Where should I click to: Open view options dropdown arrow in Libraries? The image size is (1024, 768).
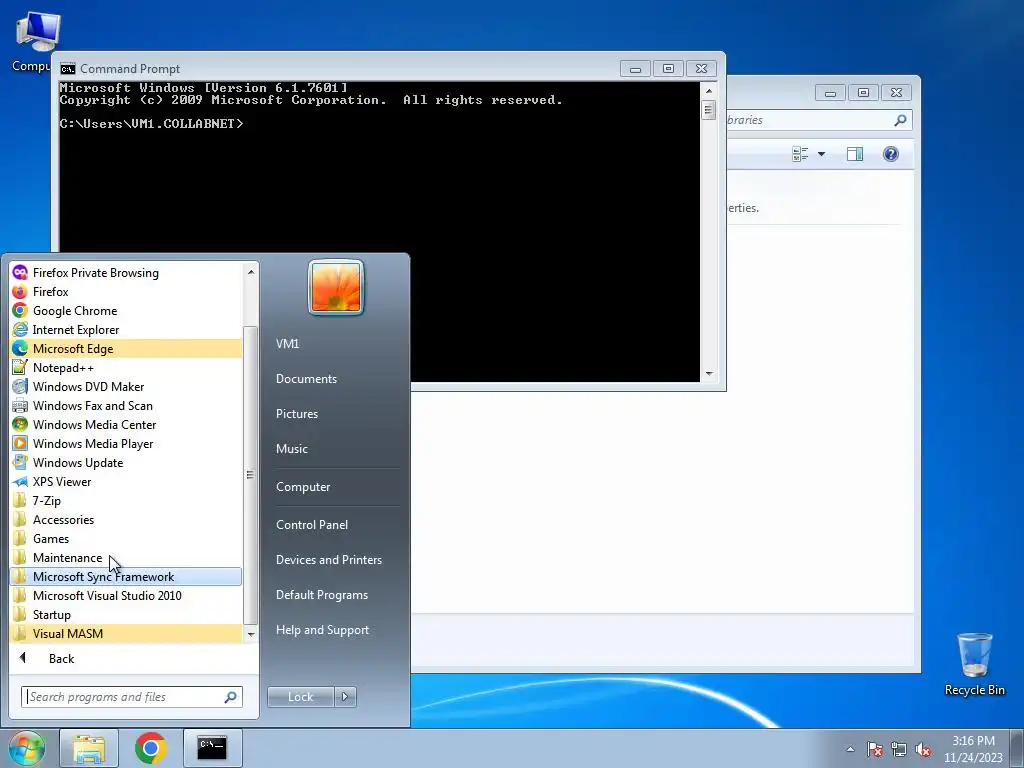tap(822, 154)
